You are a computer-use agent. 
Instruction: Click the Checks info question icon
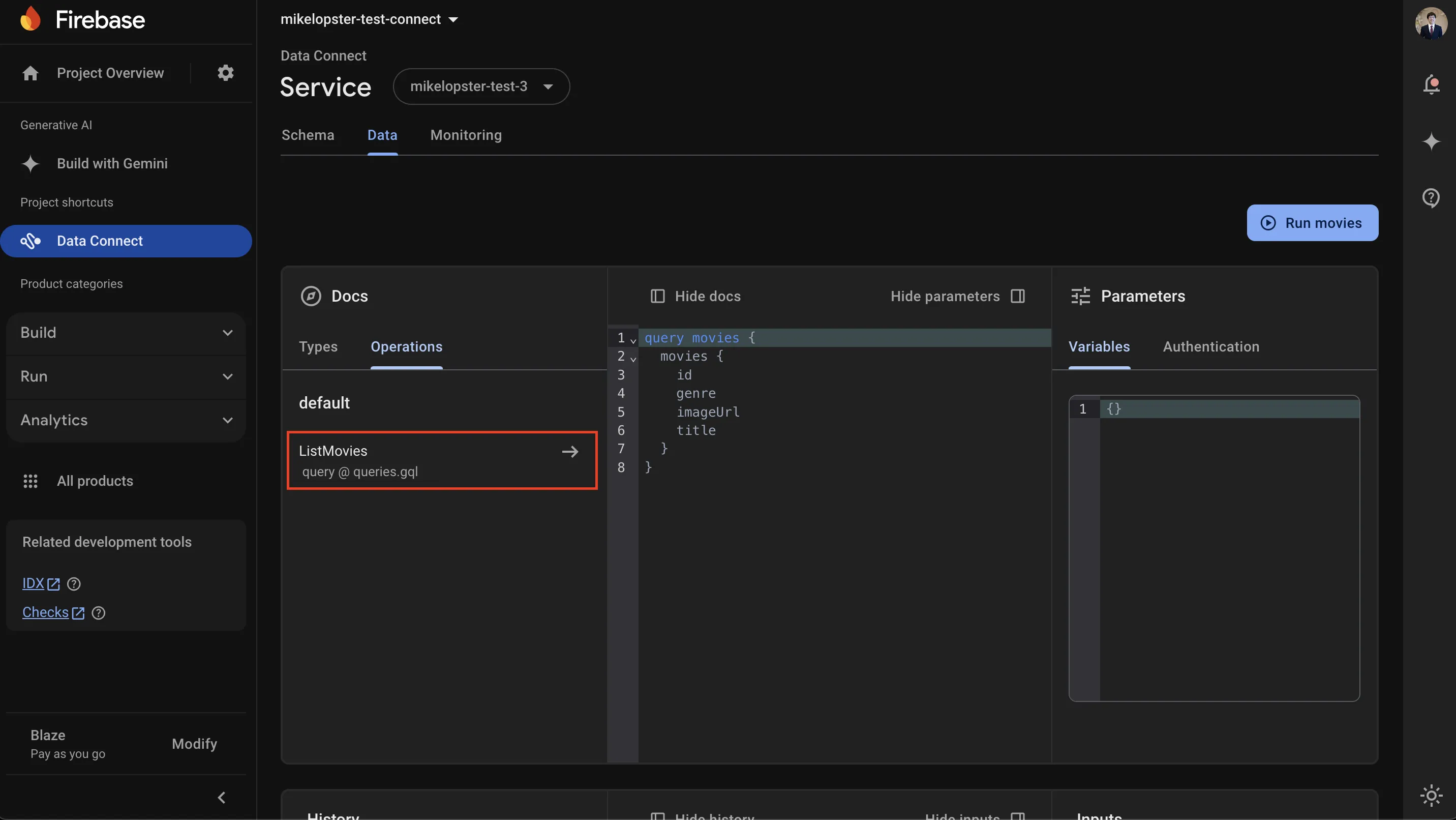(98, 612)
